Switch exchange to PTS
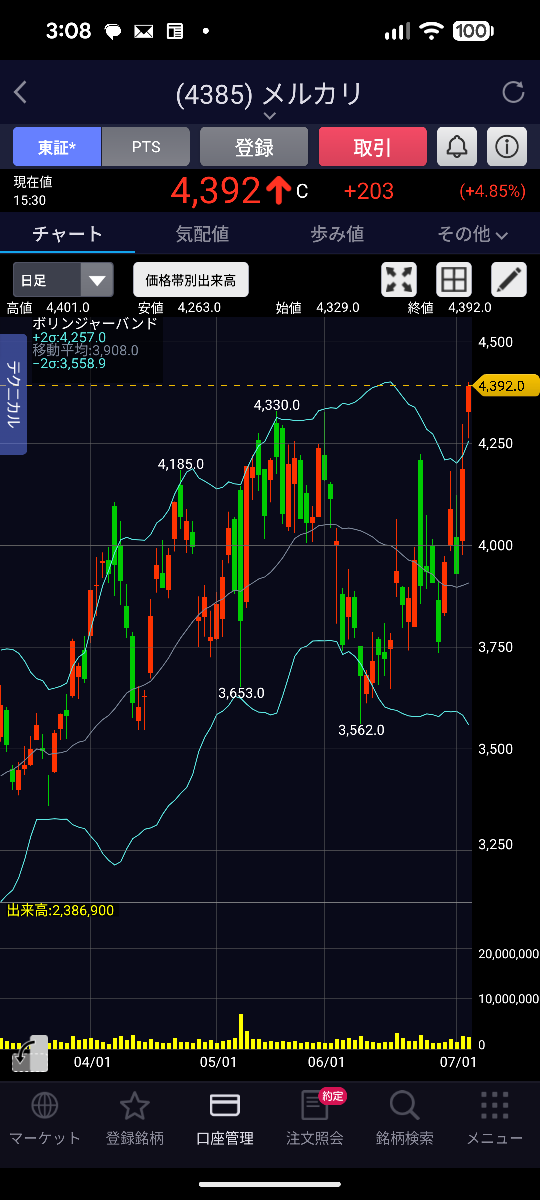Image resolution: width=540 pixels, height=1200 pixels. [146, 147]
